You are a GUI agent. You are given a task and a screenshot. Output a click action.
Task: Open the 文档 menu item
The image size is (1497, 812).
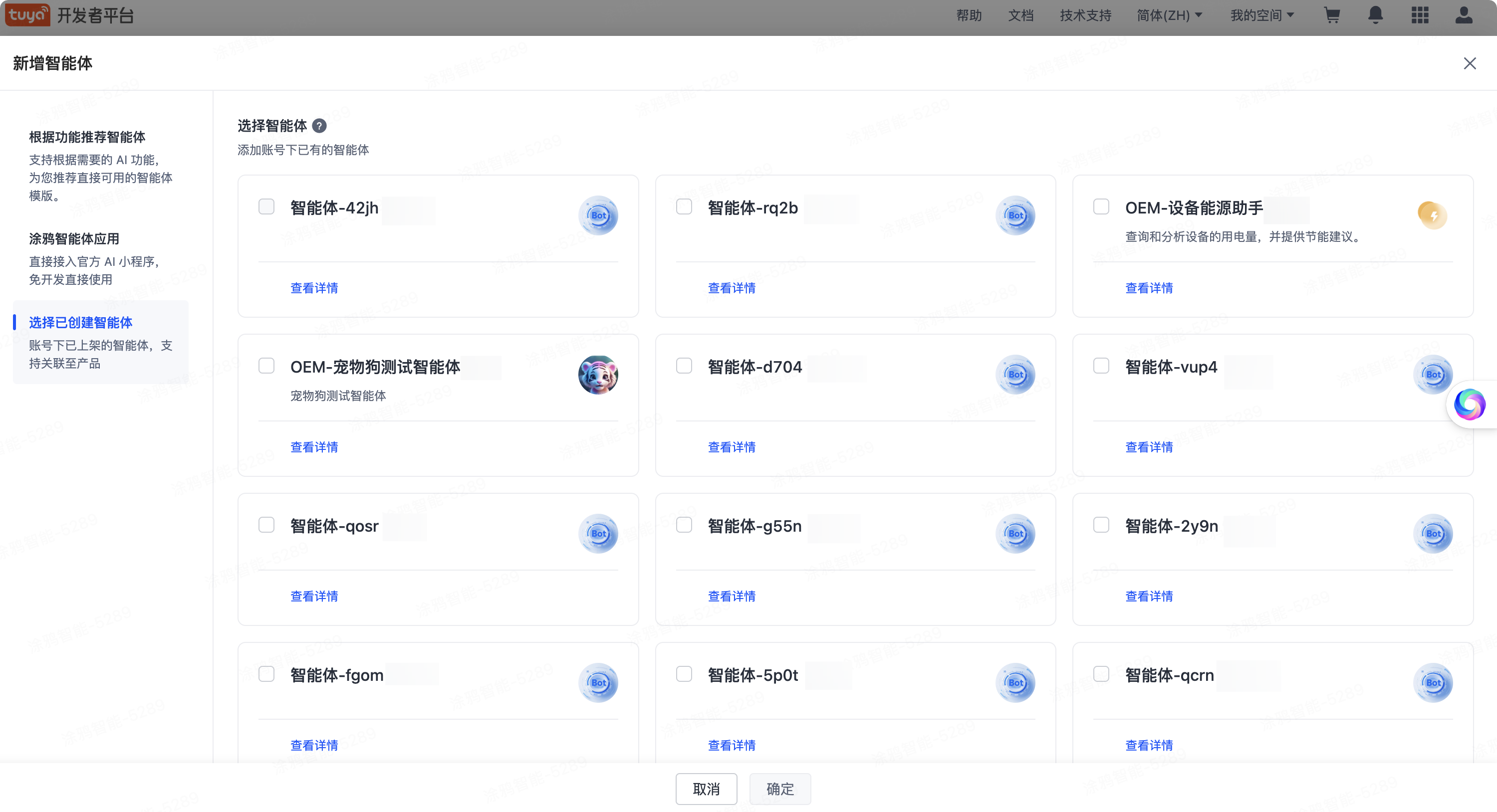coord(1021,15)
